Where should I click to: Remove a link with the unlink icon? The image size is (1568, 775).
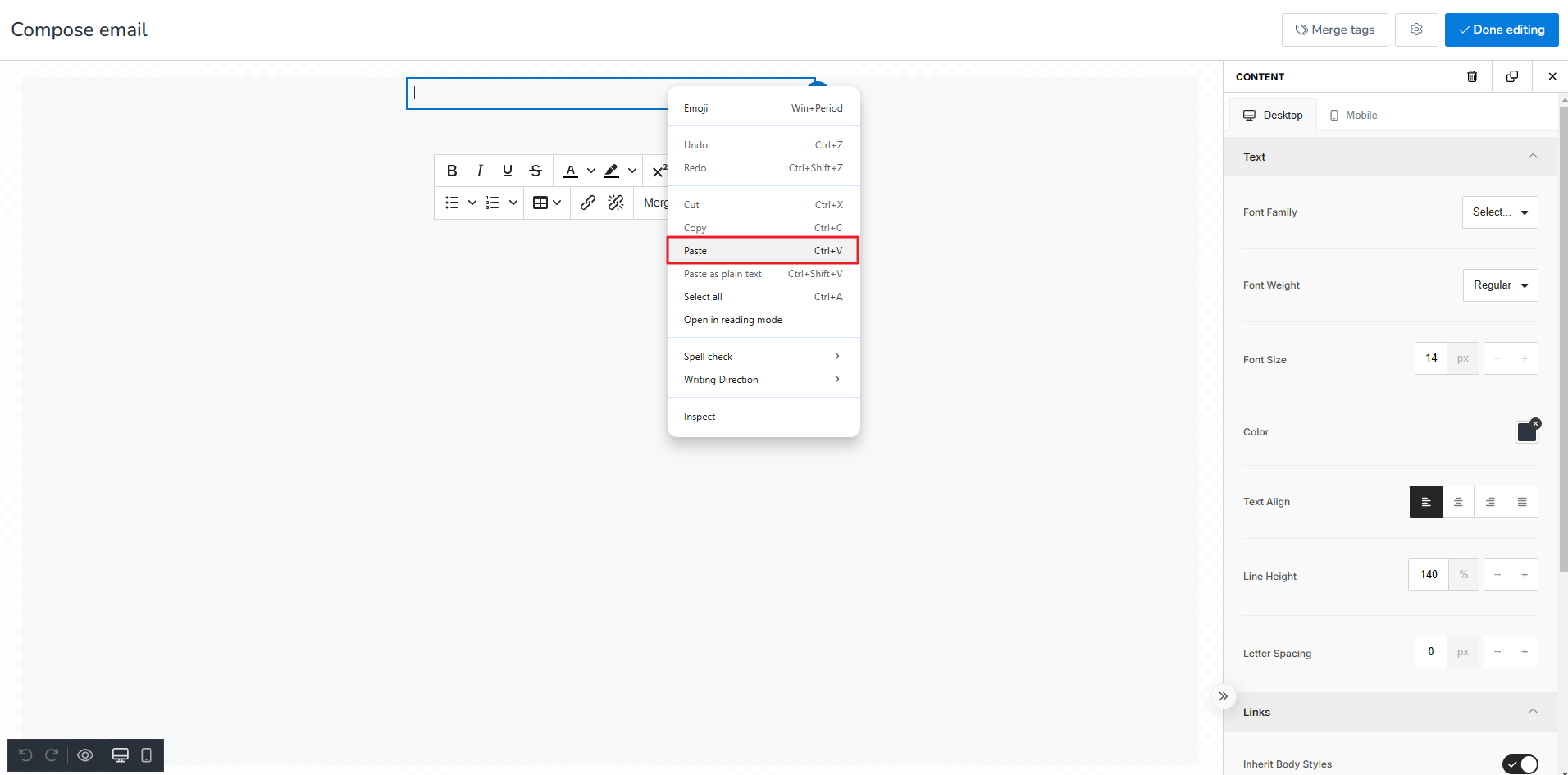(616, 203)
